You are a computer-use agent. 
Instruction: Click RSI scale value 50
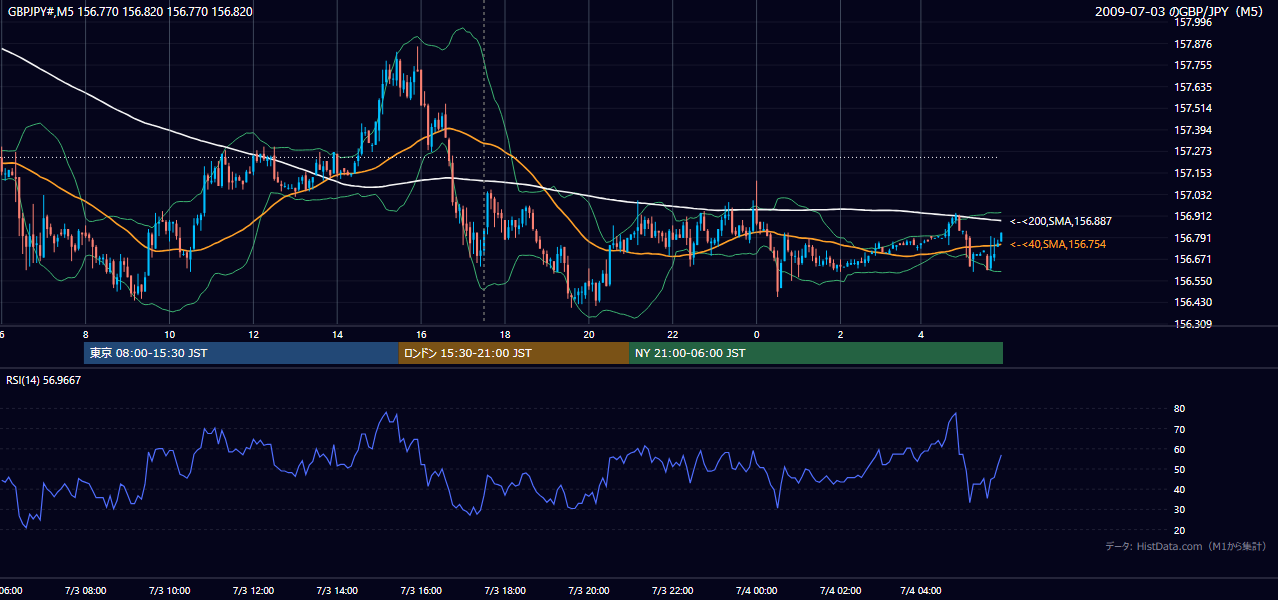click(x=1179, y=469)
